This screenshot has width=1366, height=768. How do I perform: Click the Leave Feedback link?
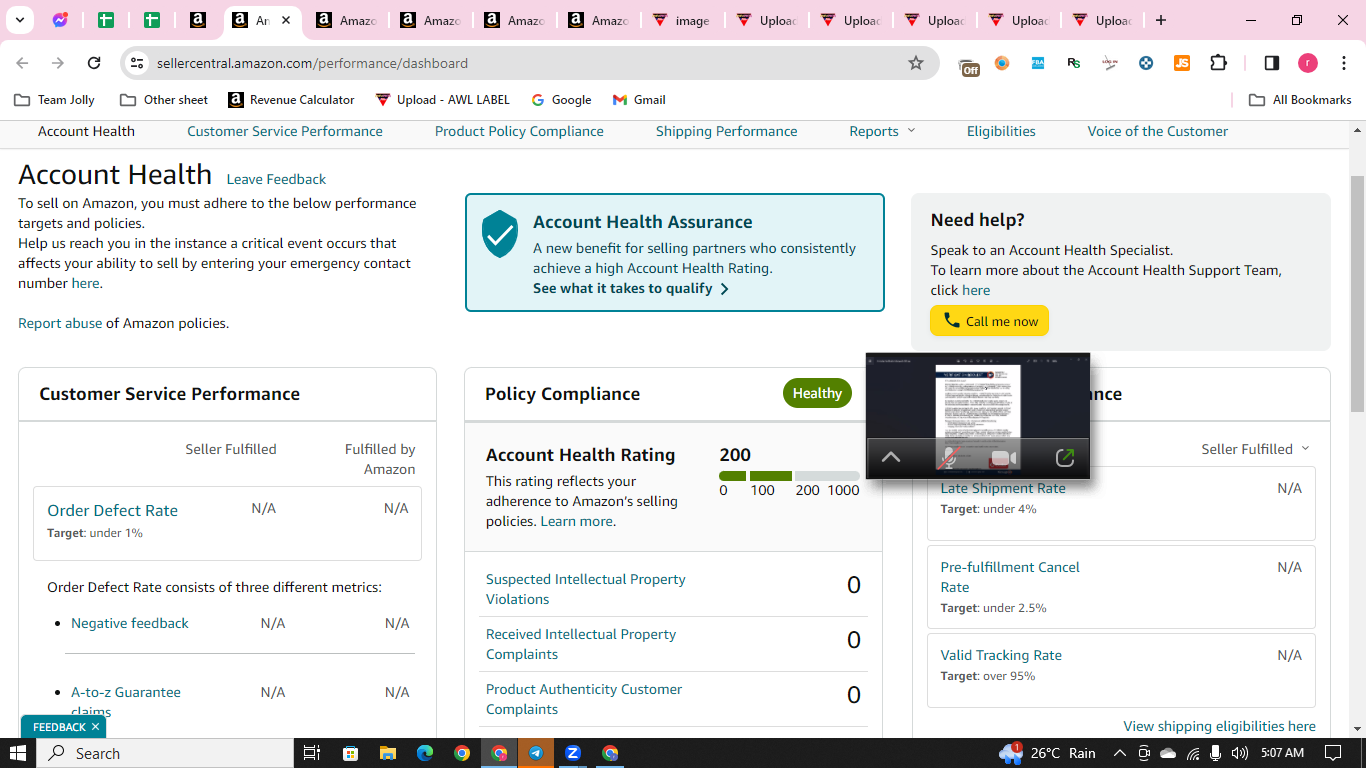tap(276, 179)
